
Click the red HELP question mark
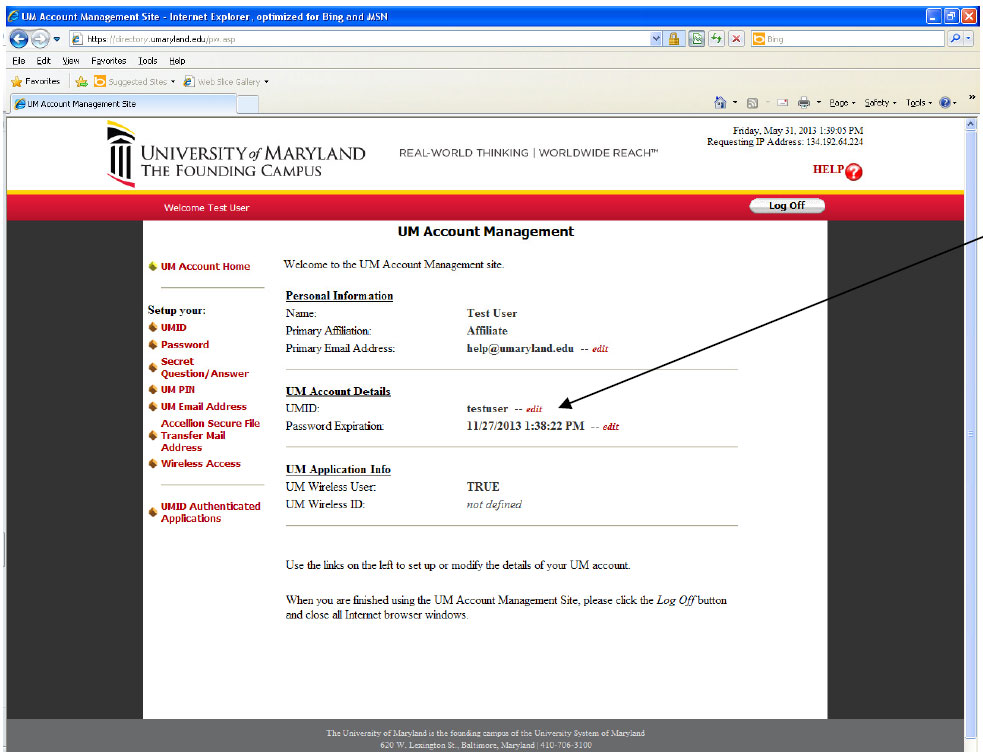coord(856,170)
